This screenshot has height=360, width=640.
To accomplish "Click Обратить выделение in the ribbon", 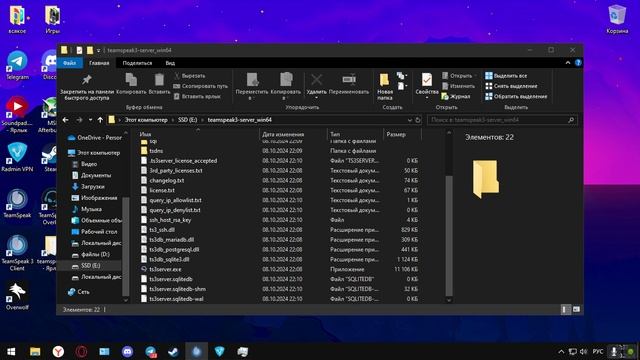I will [x=516, y=96].
